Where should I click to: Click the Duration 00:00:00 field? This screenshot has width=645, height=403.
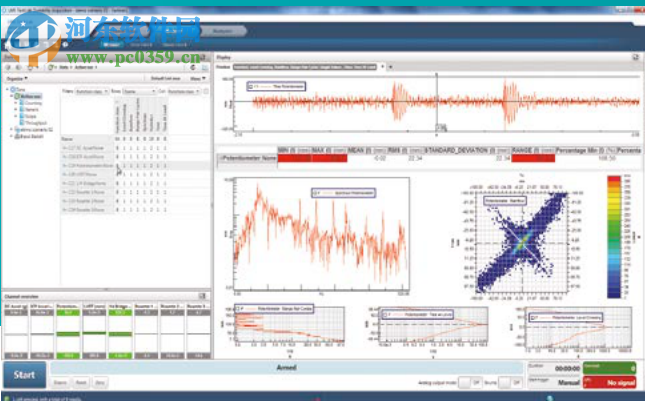tap(554, 368)
